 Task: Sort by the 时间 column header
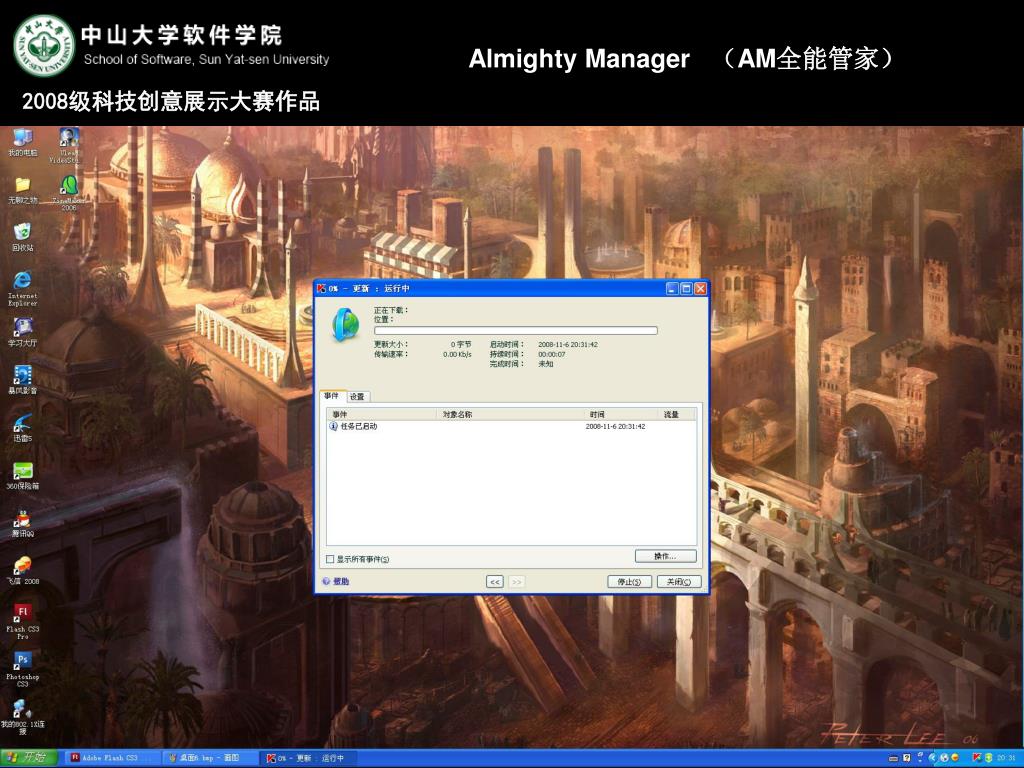click(621, 414)
